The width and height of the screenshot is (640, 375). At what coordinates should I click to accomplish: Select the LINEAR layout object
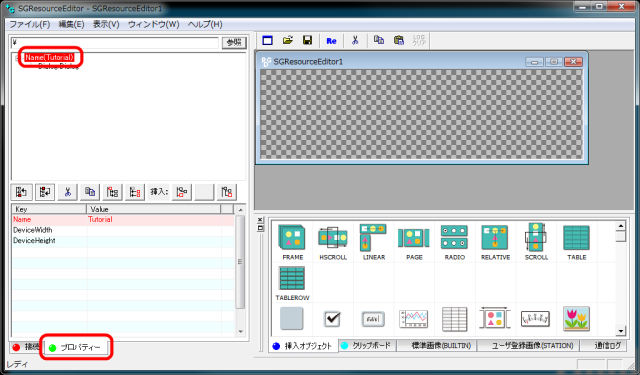(x=373, y=242)
